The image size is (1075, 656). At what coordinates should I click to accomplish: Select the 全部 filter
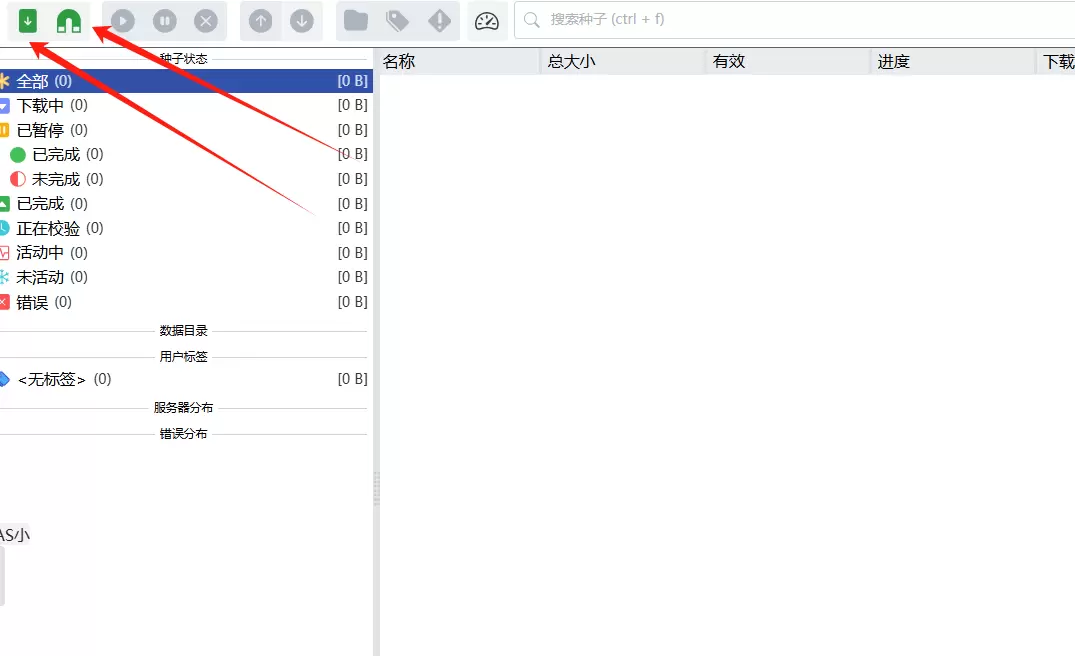(33, 81)
